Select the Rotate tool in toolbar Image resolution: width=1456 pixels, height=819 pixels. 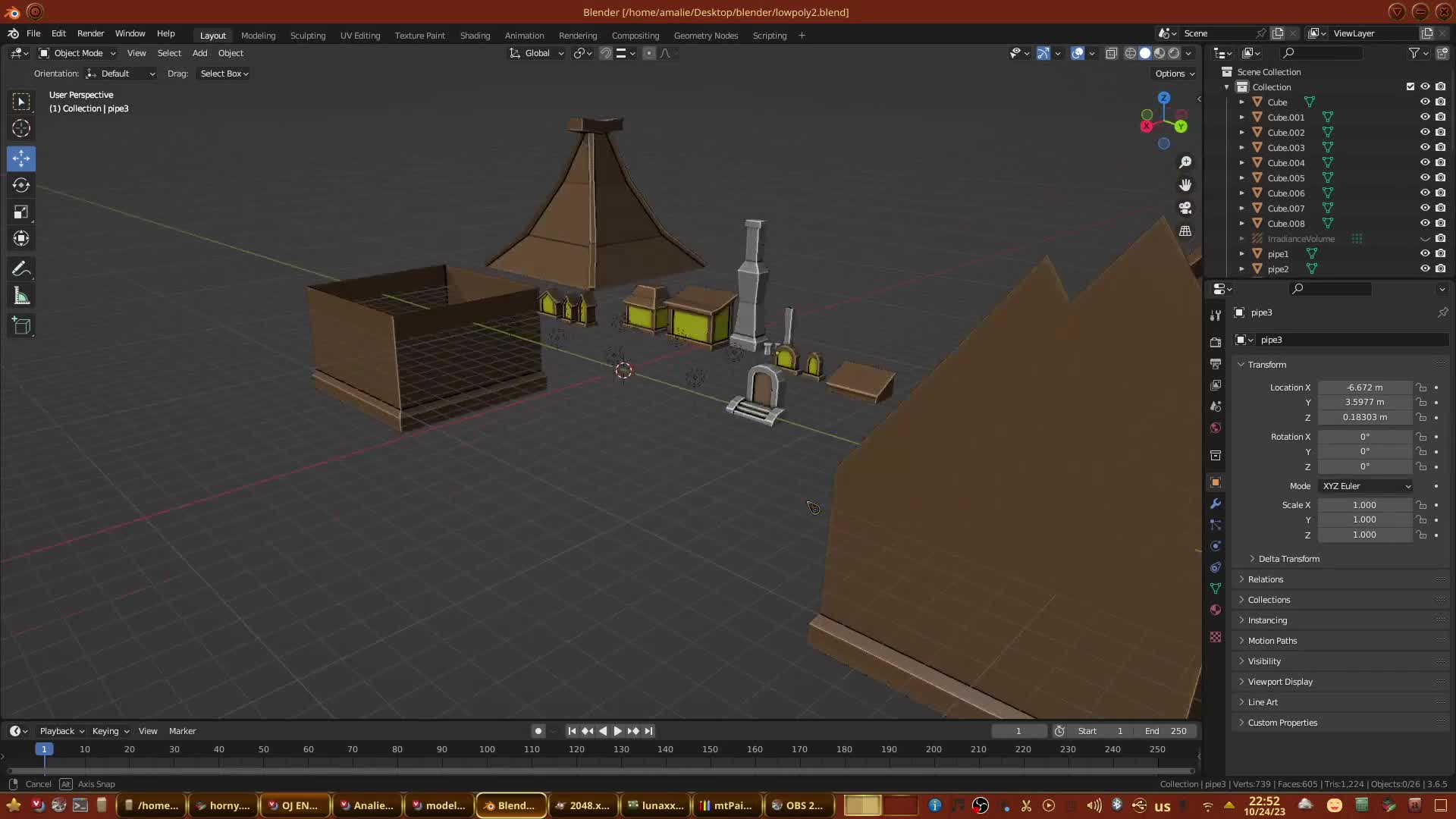pyautogui.click(x=21, y=185)
